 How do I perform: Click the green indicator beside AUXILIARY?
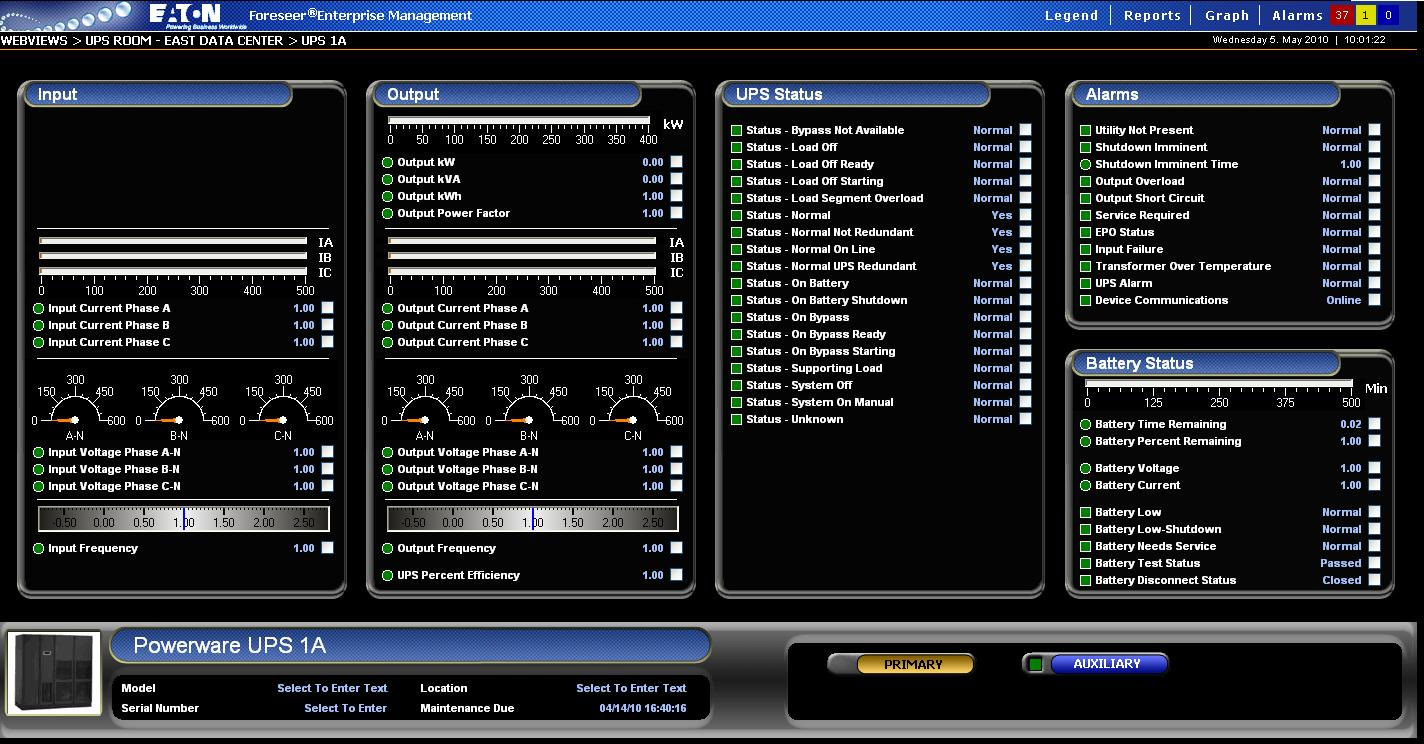pos(1036,664)
